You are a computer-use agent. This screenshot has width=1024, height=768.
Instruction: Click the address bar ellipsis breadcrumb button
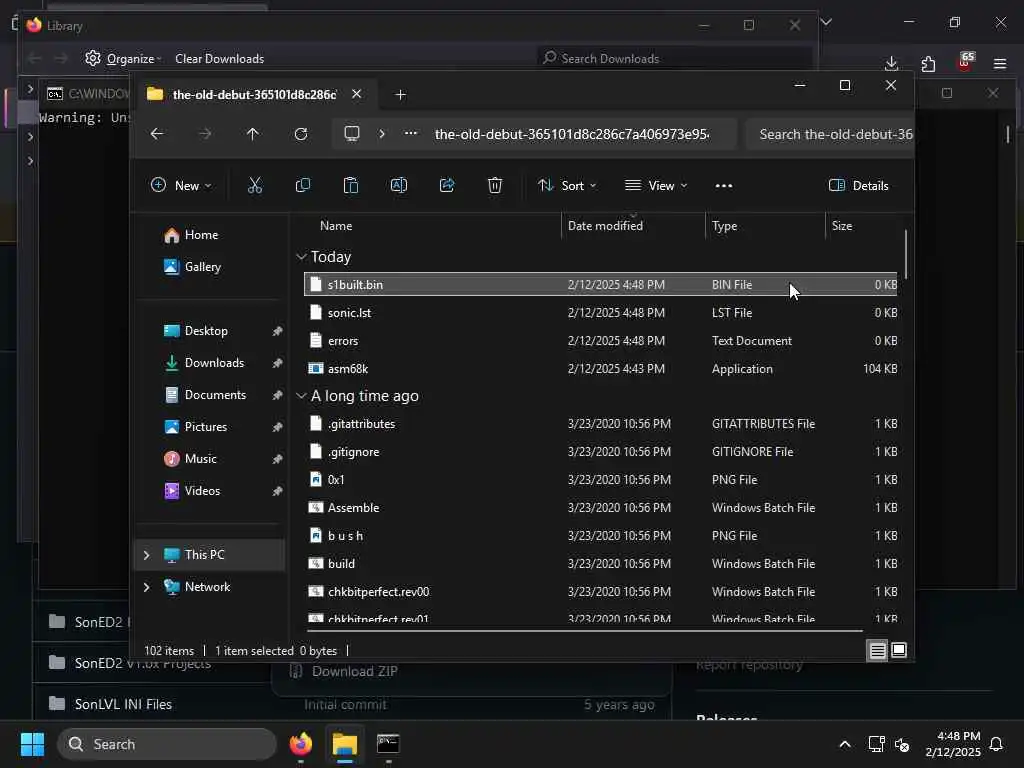[411, 134]
